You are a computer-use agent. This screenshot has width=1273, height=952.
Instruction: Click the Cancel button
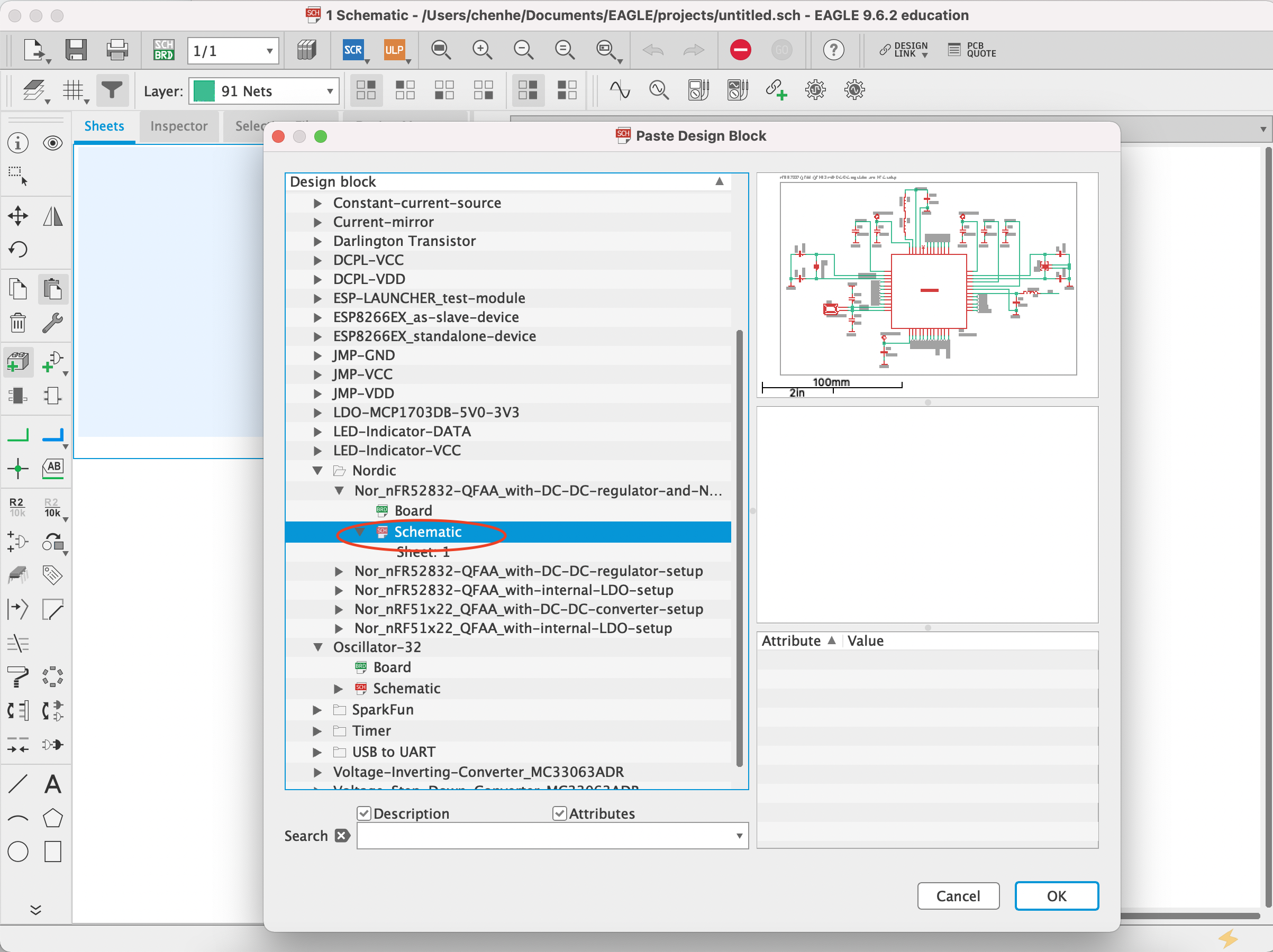click(958, 895)
